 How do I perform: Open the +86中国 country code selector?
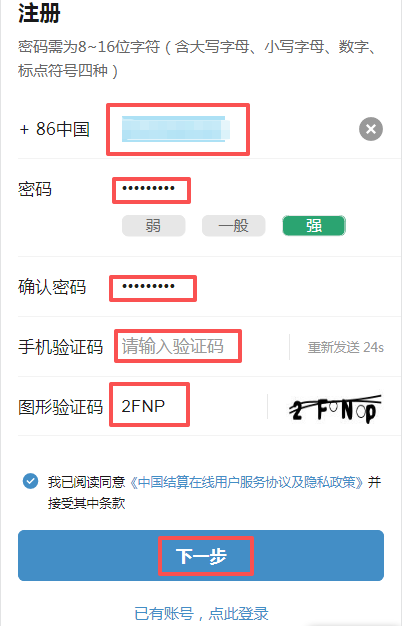55,129
